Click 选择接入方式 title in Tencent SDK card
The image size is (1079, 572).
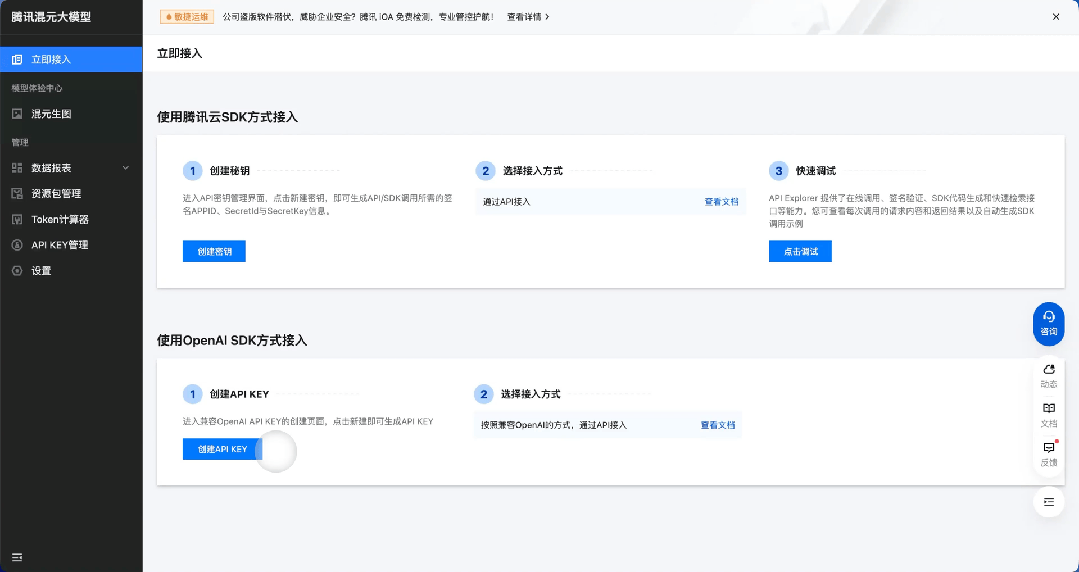(x=533, y=171)
